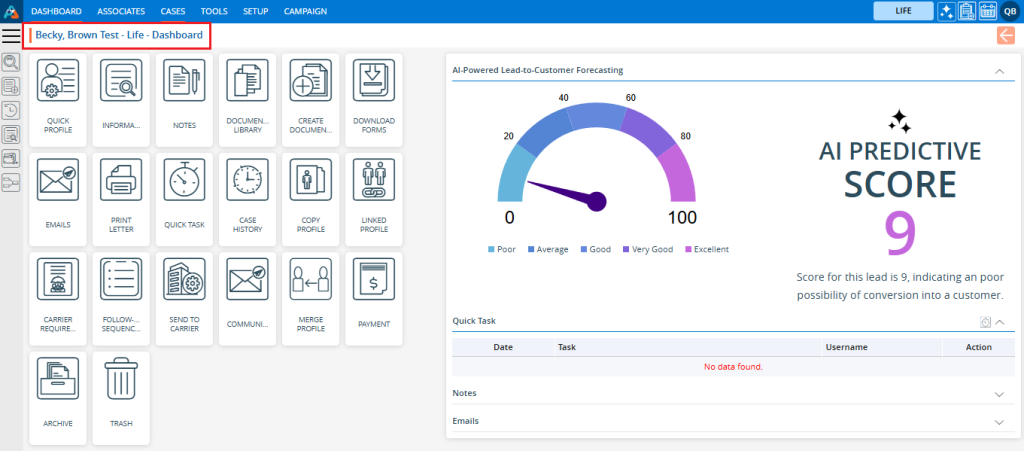The image size is (1024, 451).
Task: Collapse the Quick Task section
Action: click(x=999, y=322)
